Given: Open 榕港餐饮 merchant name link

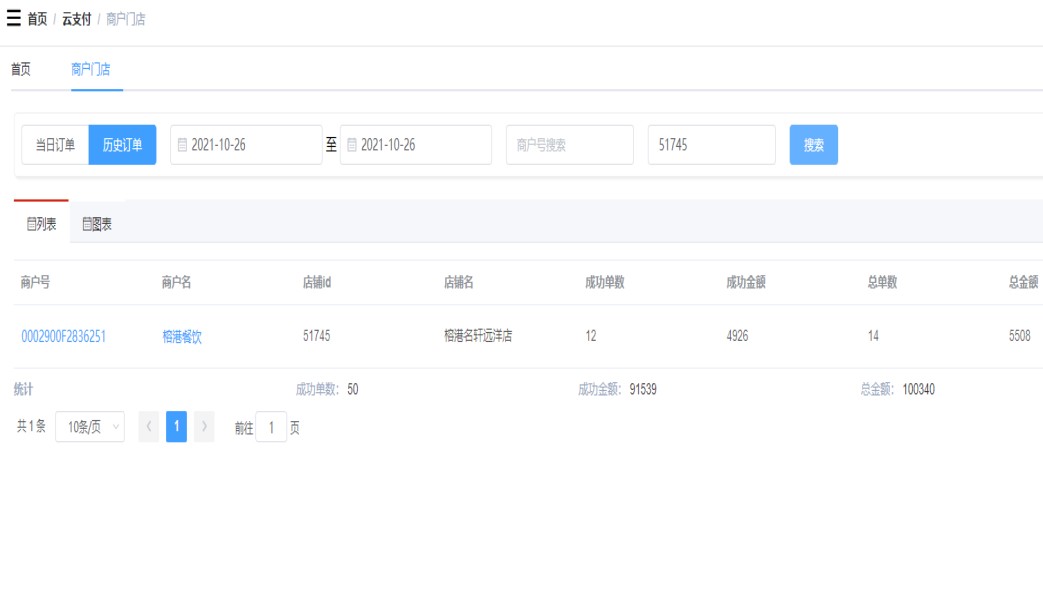Looking at the screenshot, I should (182, 337).
